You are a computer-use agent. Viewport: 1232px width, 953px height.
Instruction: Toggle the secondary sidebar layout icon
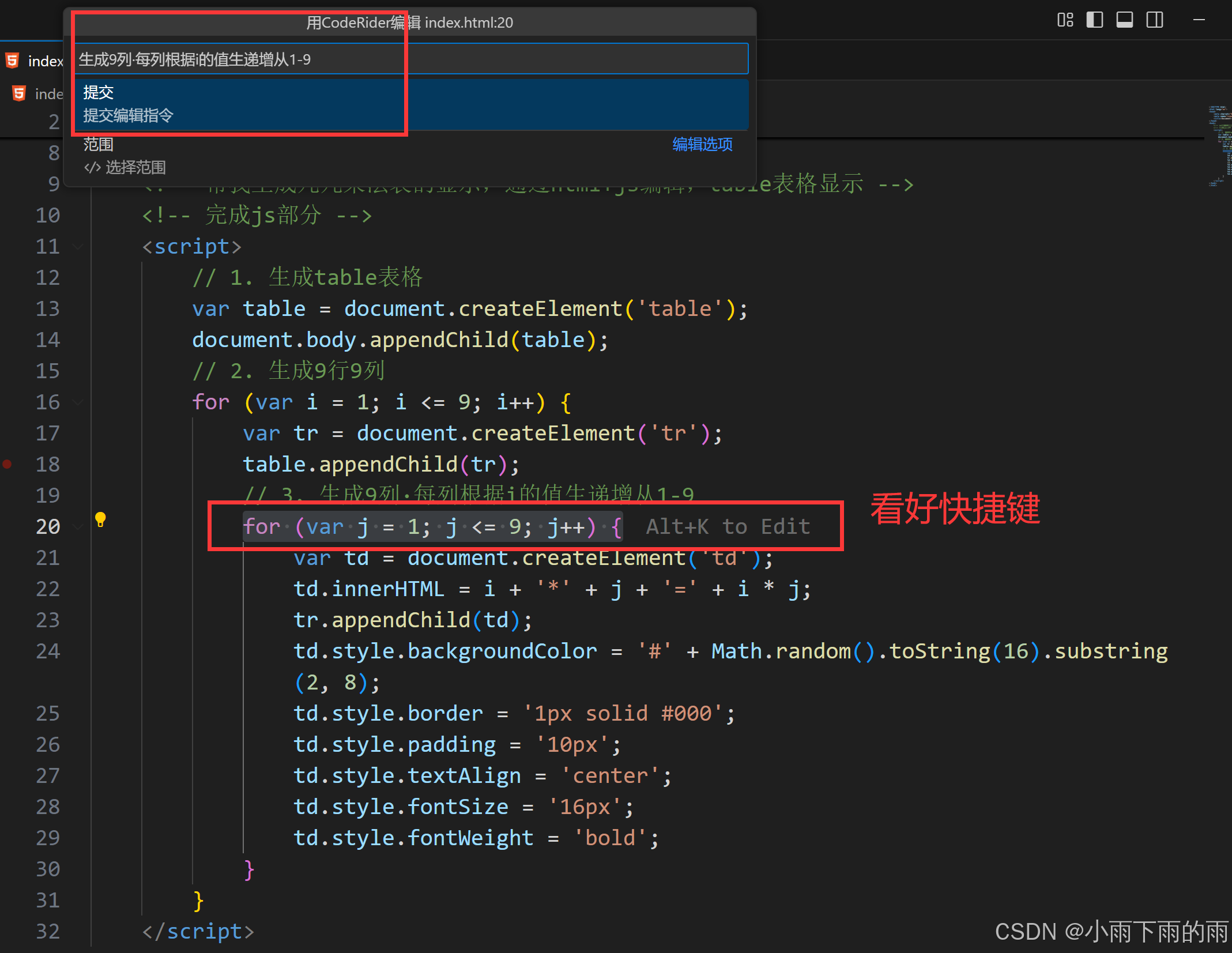pyautogui.click(x=1154, y=20)
